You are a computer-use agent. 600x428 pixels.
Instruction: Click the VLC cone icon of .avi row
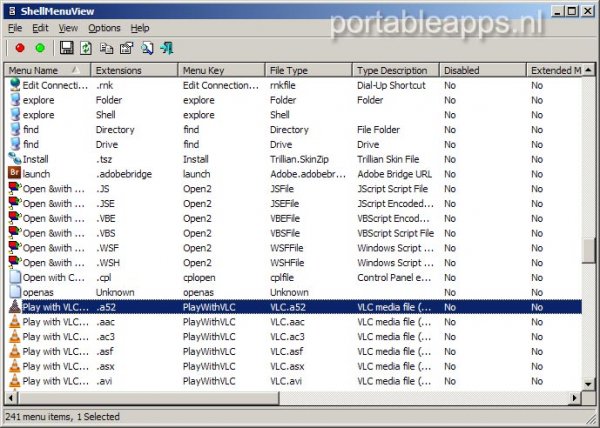point(15,381)
